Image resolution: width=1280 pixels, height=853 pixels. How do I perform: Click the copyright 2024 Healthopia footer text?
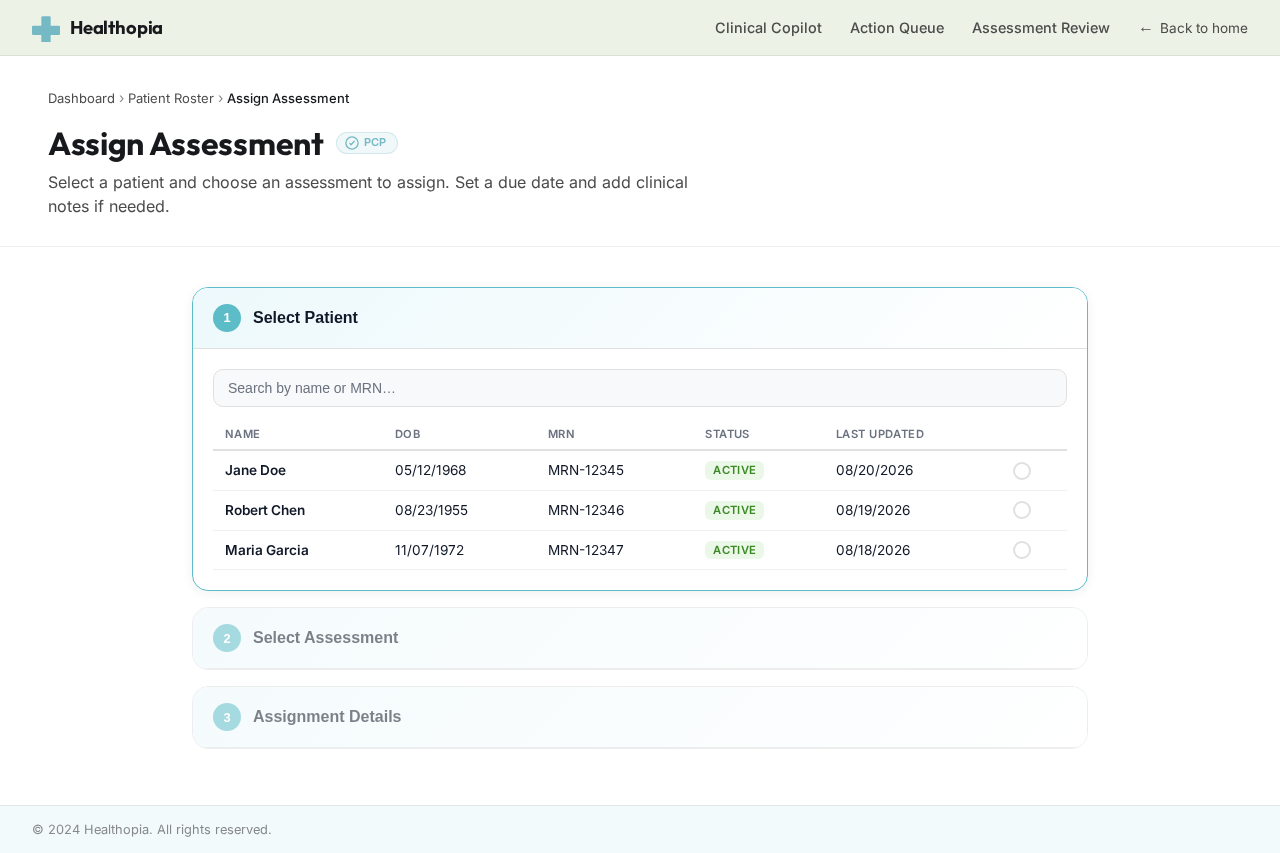152,829
